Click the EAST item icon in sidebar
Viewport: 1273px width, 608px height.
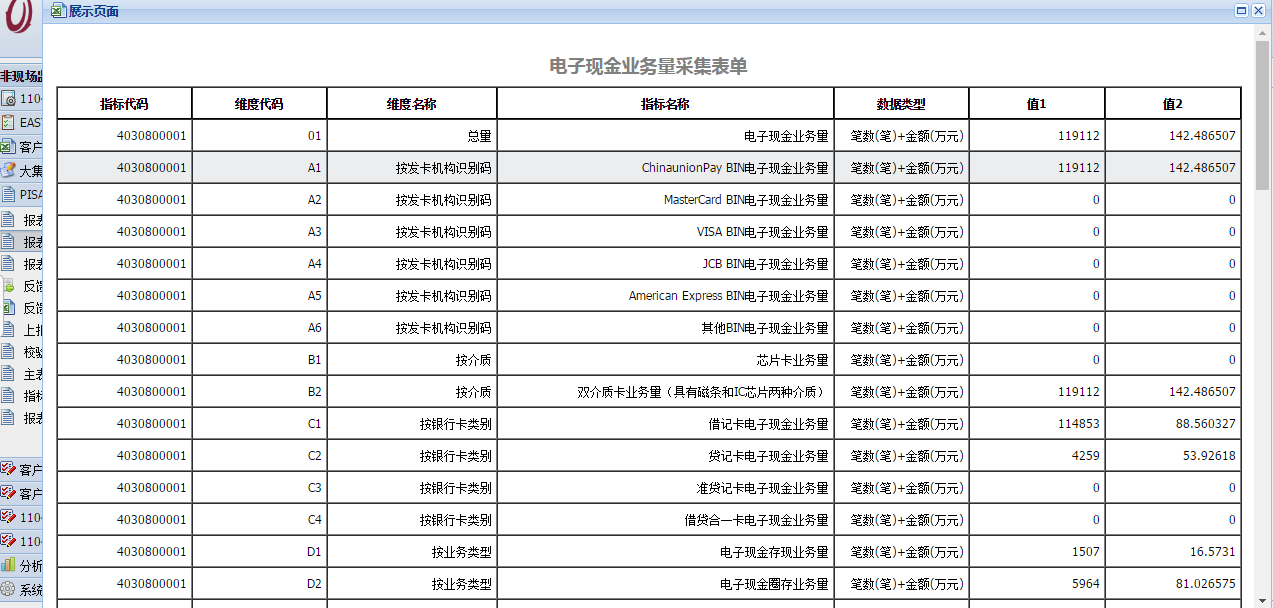pyautogui.click(x=9, y=122)
